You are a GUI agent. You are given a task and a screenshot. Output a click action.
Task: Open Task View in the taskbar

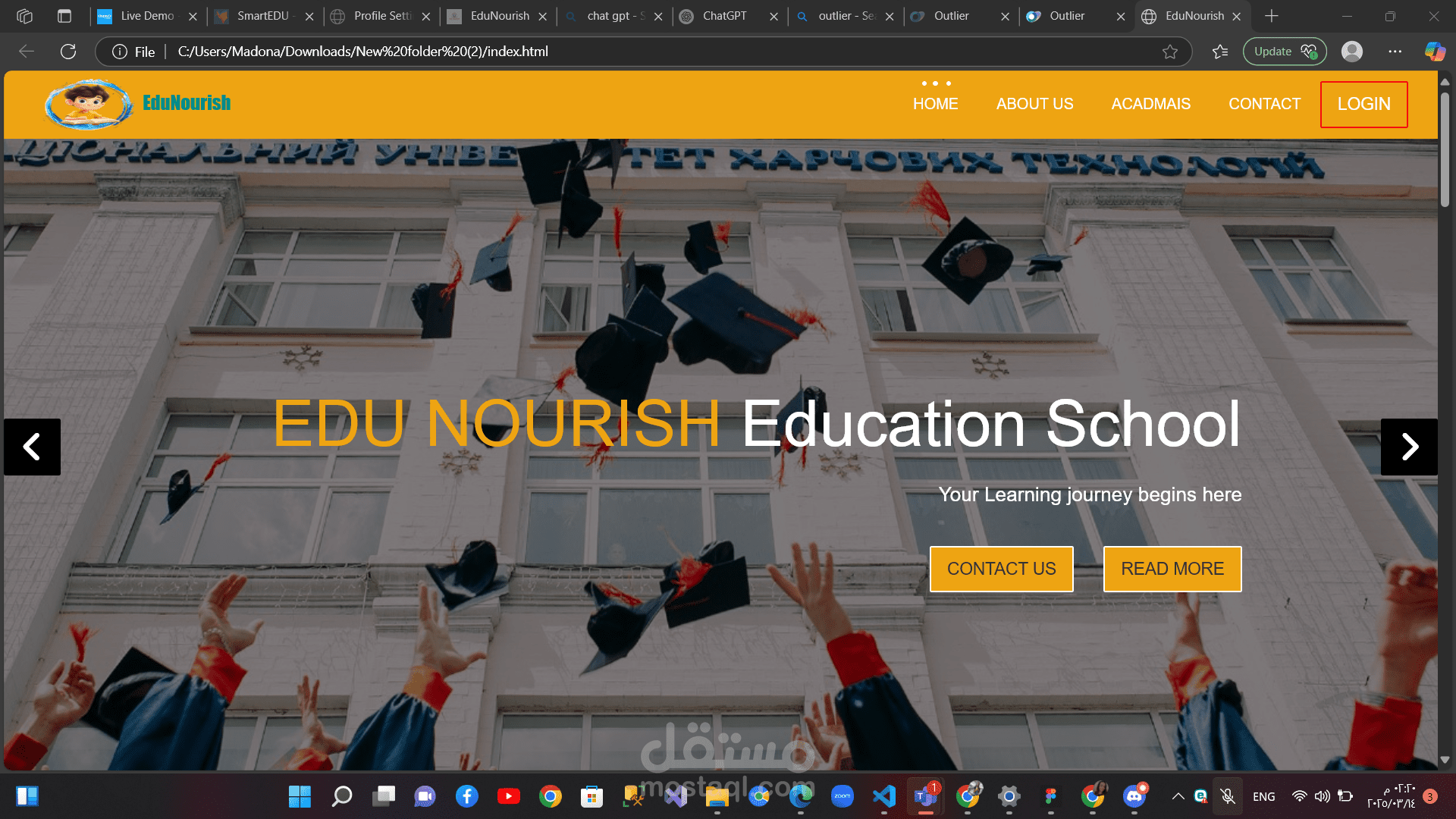point(384,796)
